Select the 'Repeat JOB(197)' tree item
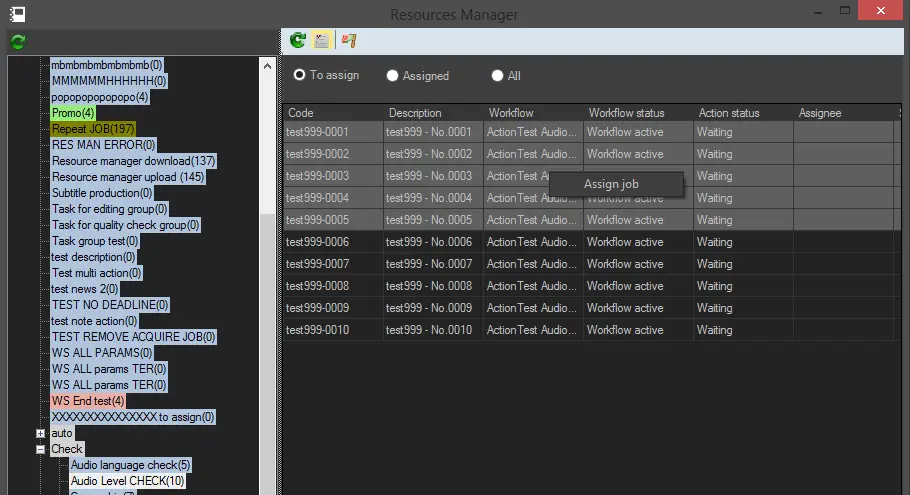The height and width of the screenshot is (495, 910). pos(93,129)
